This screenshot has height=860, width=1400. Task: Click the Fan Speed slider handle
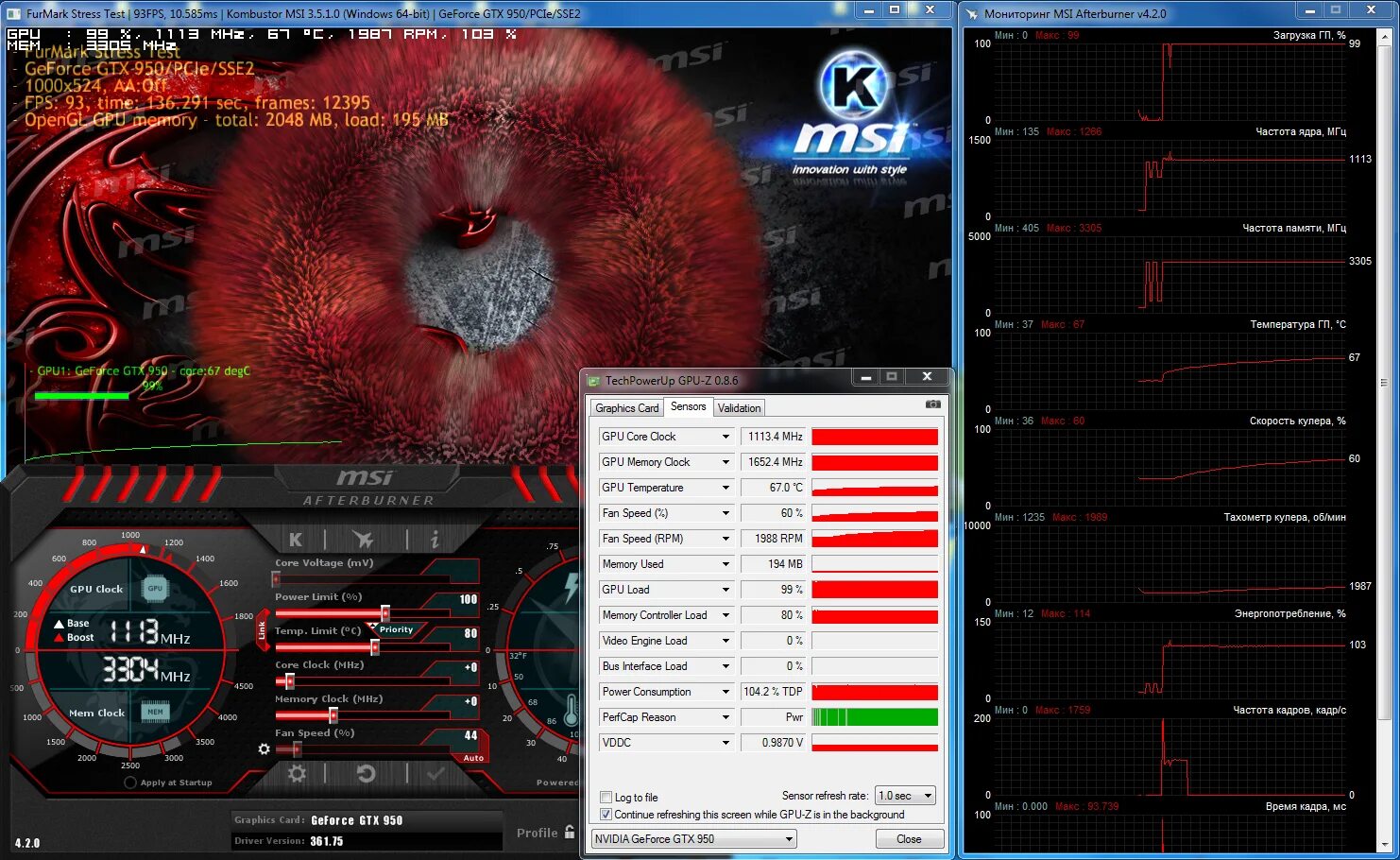pos(297,748)
